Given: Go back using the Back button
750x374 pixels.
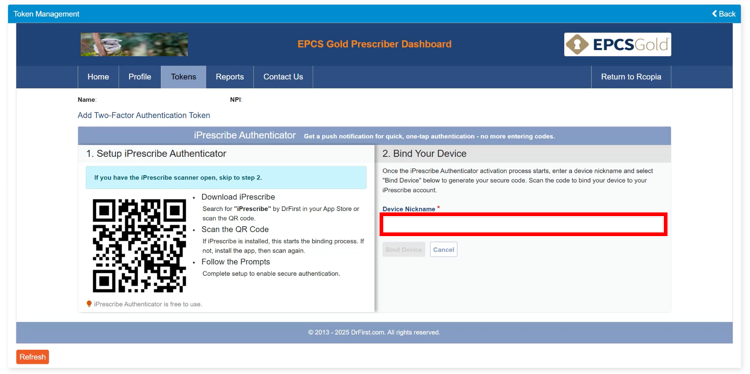Looking at the screenshot, I should point(724,14).
